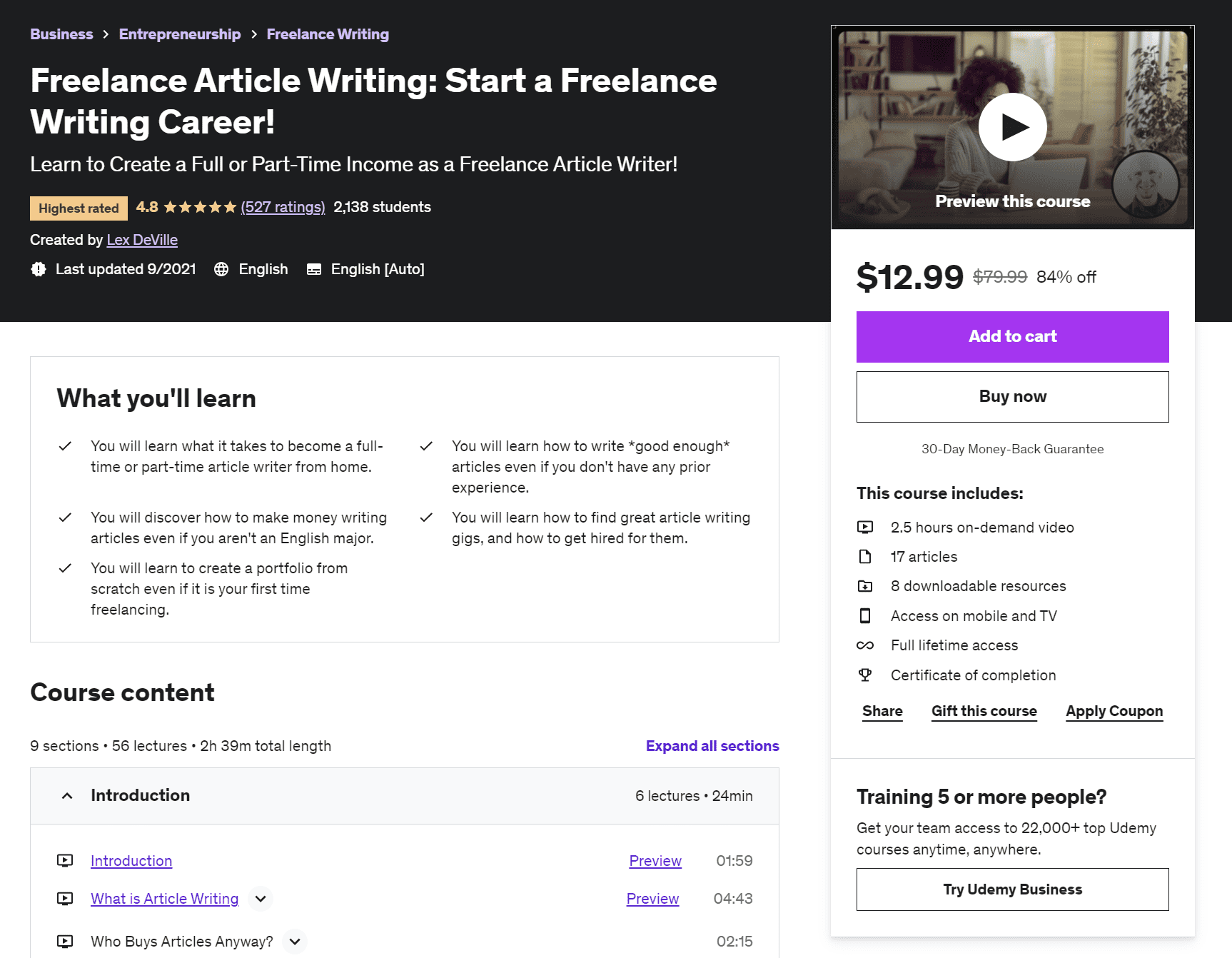Click the infinity lifetime access icon
Viewport: 1232px width, 958px height.
click(866, 645)
